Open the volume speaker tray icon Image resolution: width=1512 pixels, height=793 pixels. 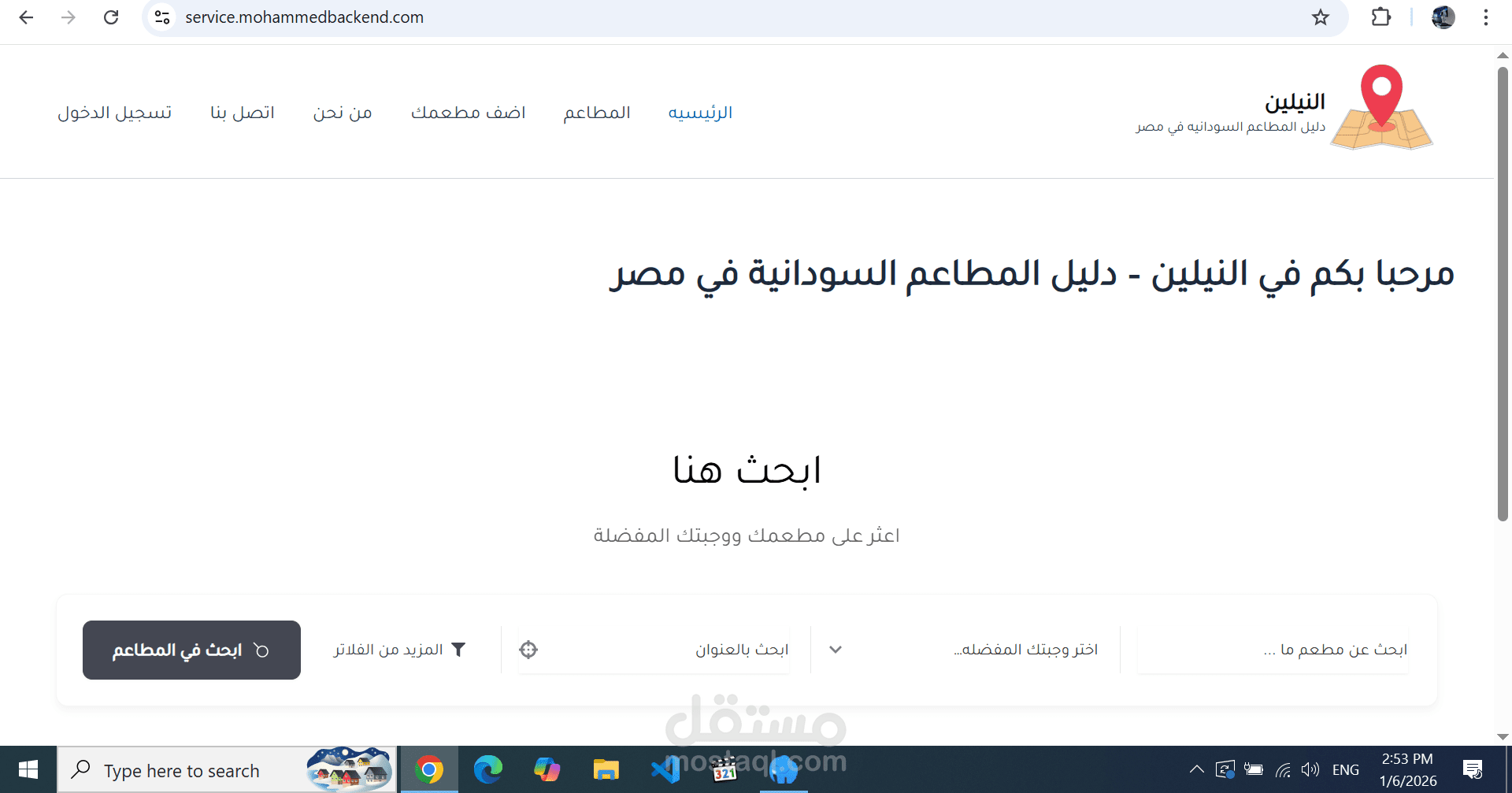pyautogui.click(x=1310, y=769)
